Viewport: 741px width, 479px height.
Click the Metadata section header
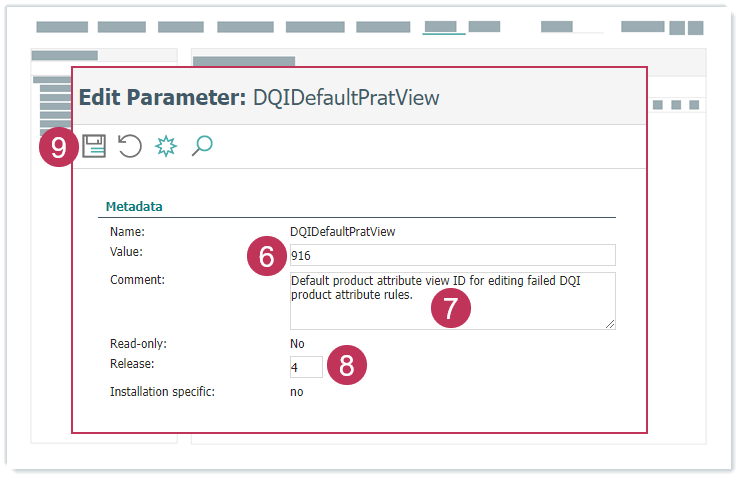click(x=134, y=207)
